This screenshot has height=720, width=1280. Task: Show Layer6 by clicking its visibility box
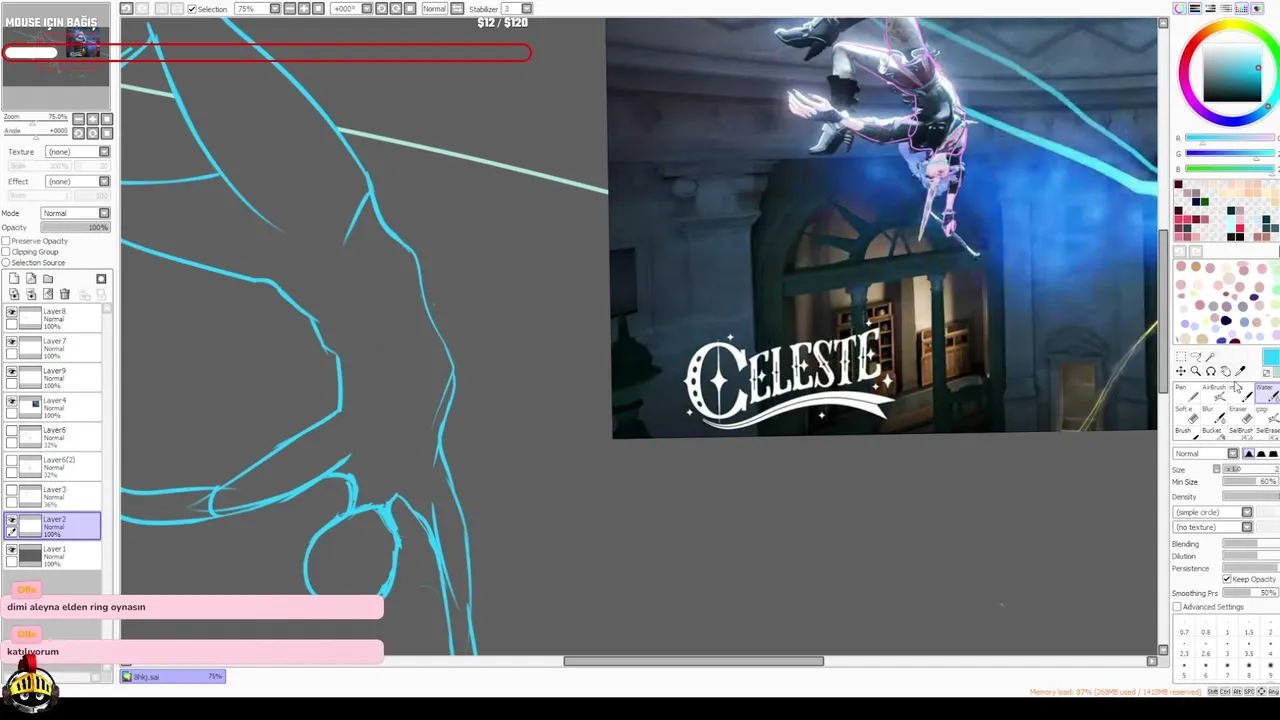point(12,432)
